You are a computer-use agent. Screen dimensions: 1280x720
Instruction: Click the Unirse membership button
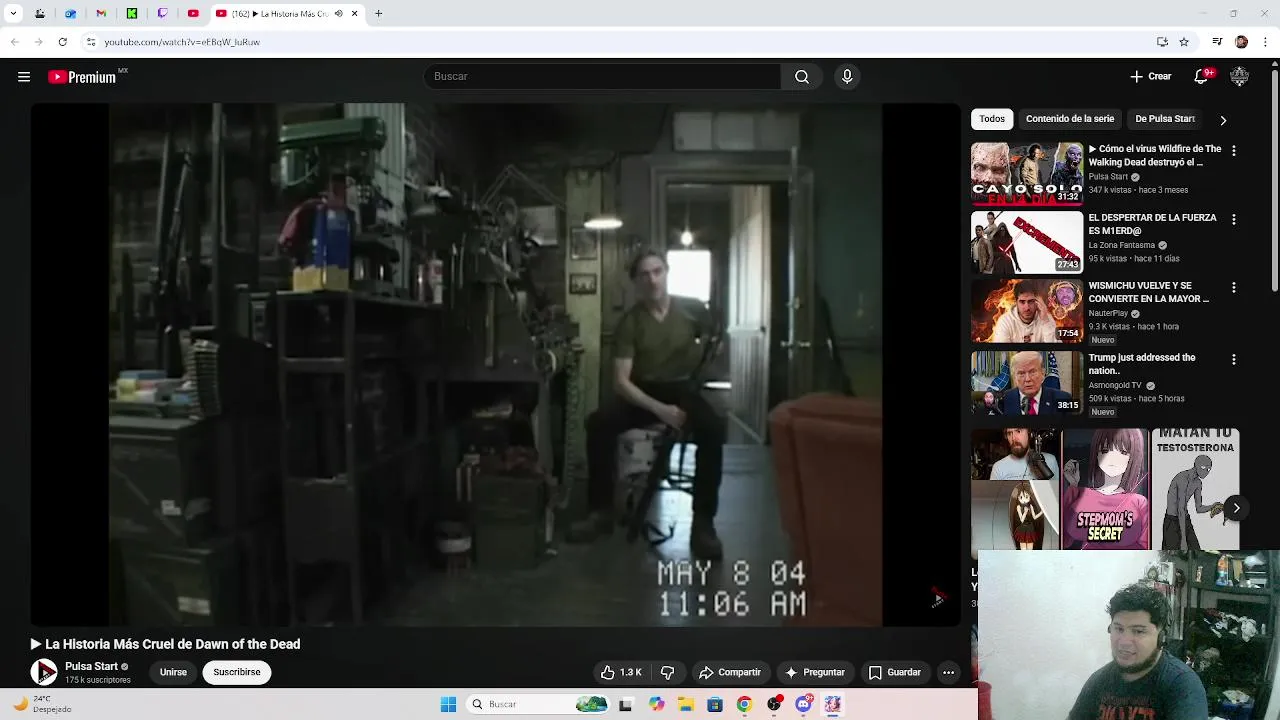(173, 672)
